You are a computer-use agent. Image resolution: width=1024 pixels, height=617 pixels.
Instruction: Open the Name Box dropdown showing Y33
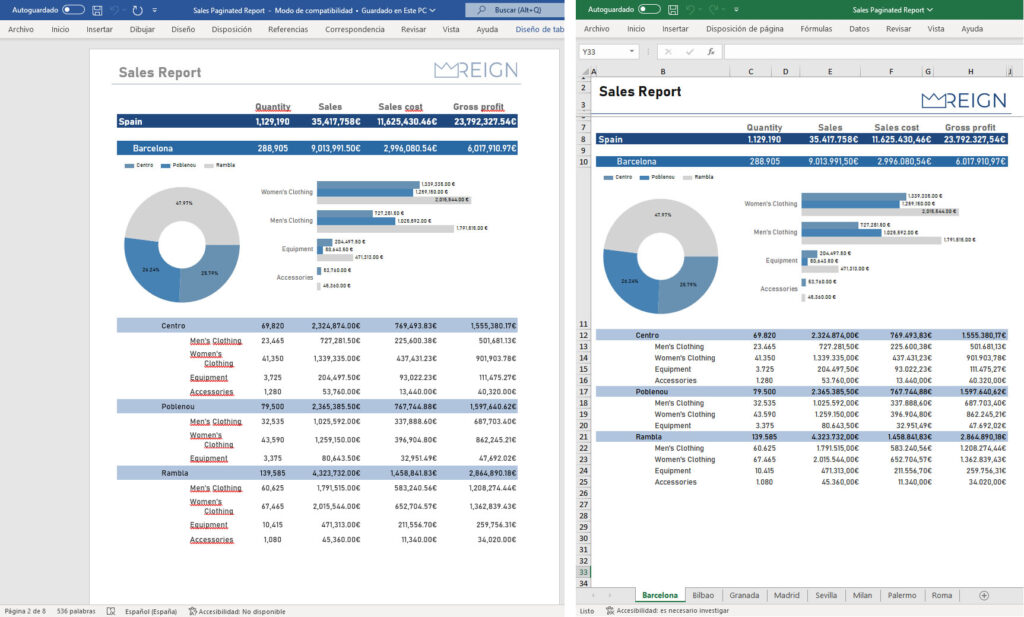click(633, 51)
